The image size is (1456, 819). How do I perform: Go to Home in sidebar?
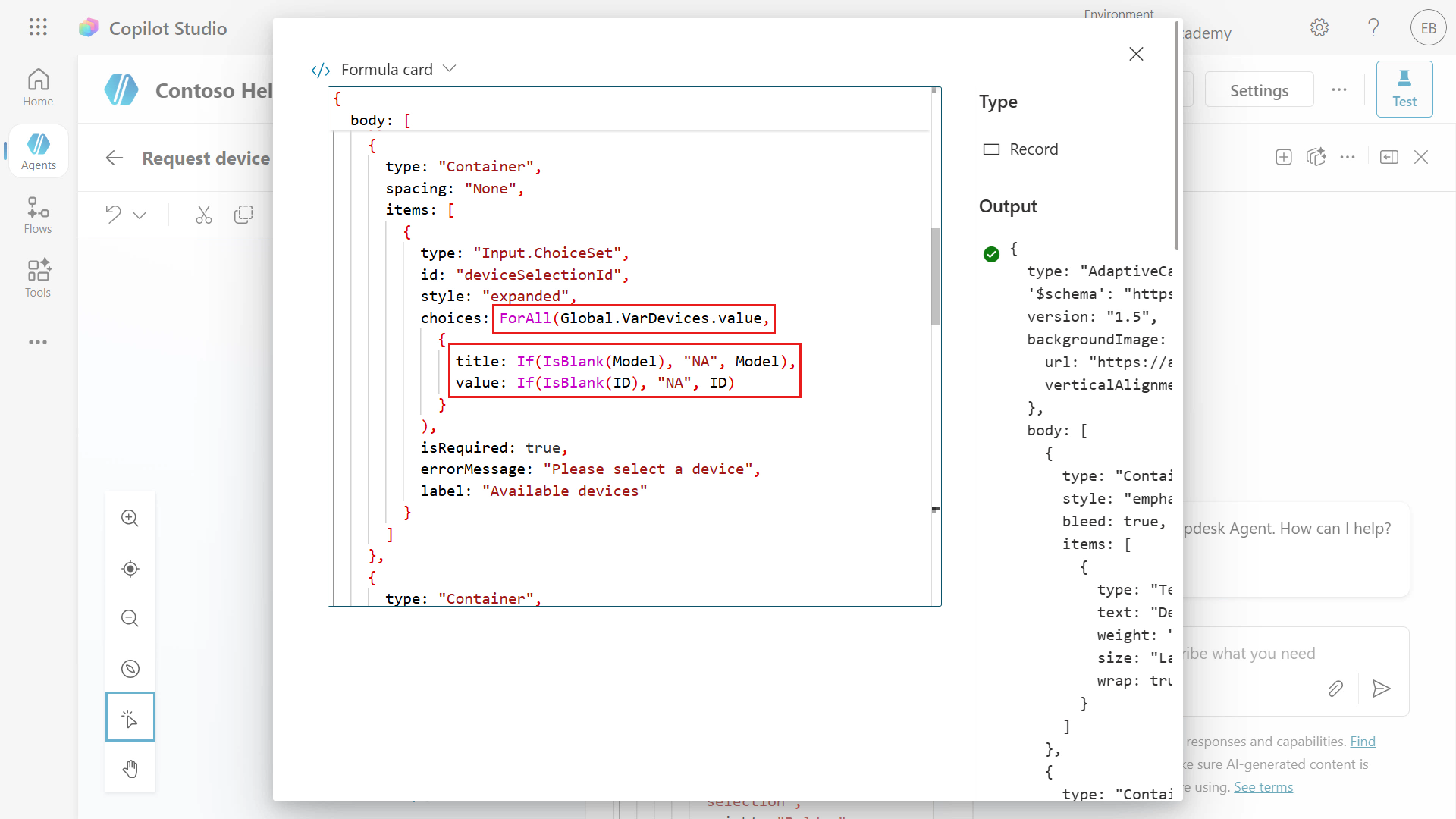[38, 88]
